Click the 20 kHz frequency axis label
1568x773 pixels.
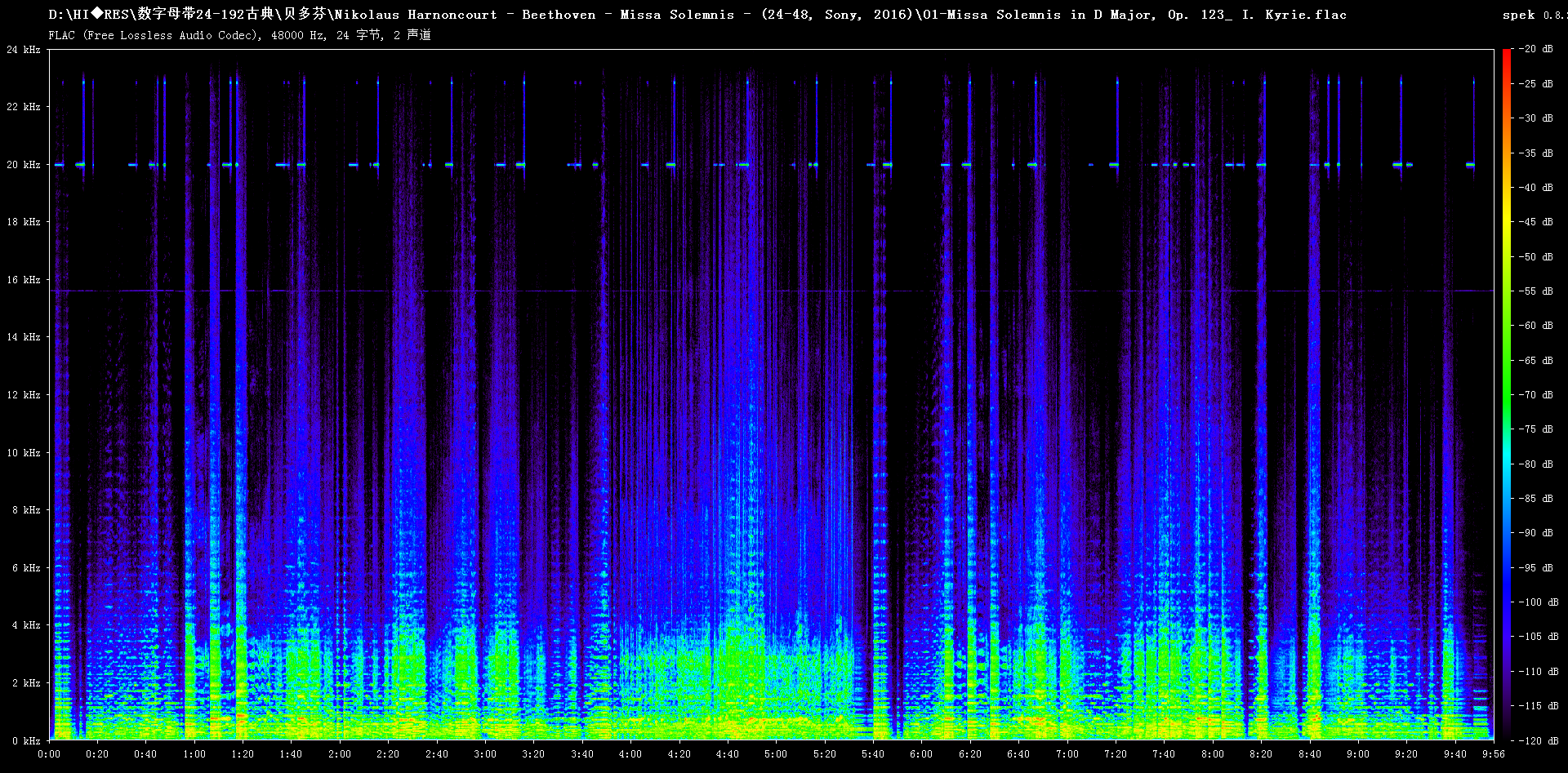24,165
